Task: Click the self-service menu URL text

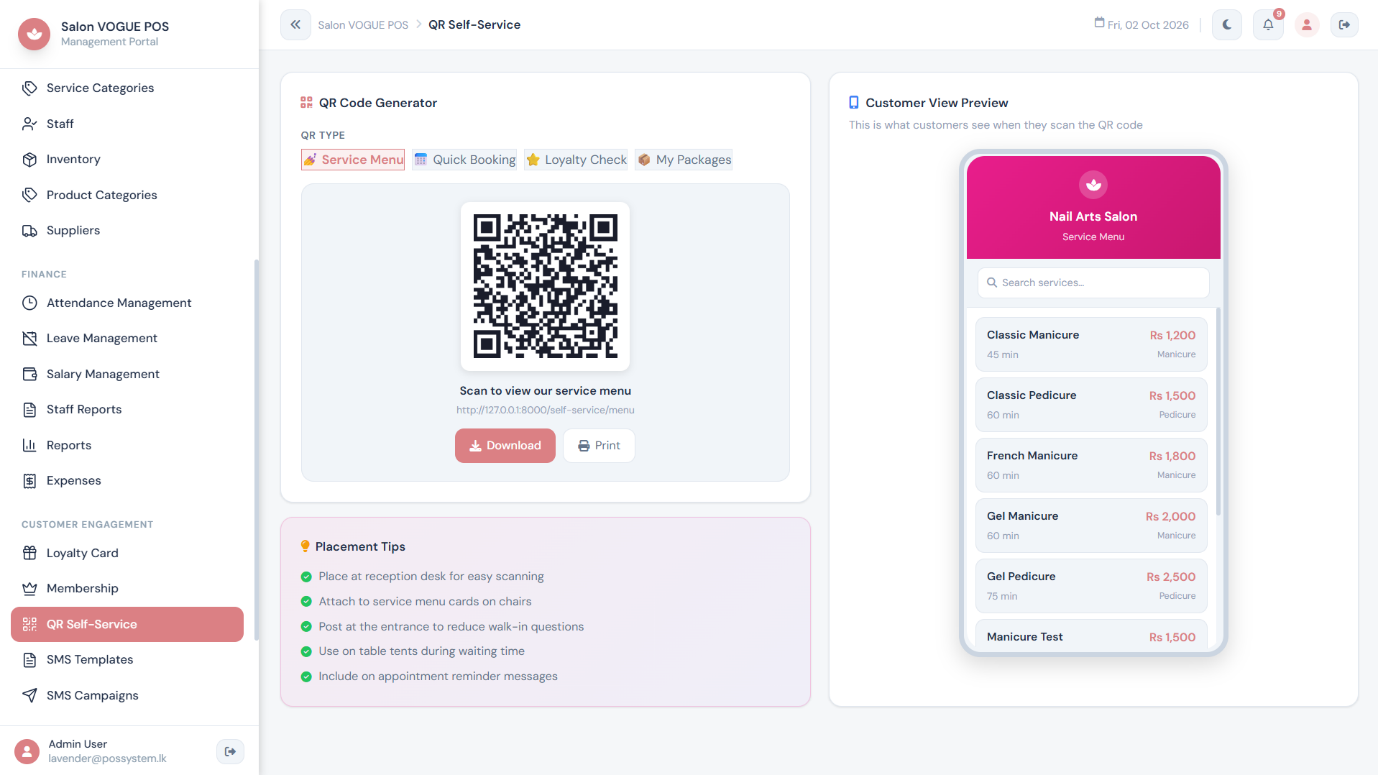Action: 545,410
